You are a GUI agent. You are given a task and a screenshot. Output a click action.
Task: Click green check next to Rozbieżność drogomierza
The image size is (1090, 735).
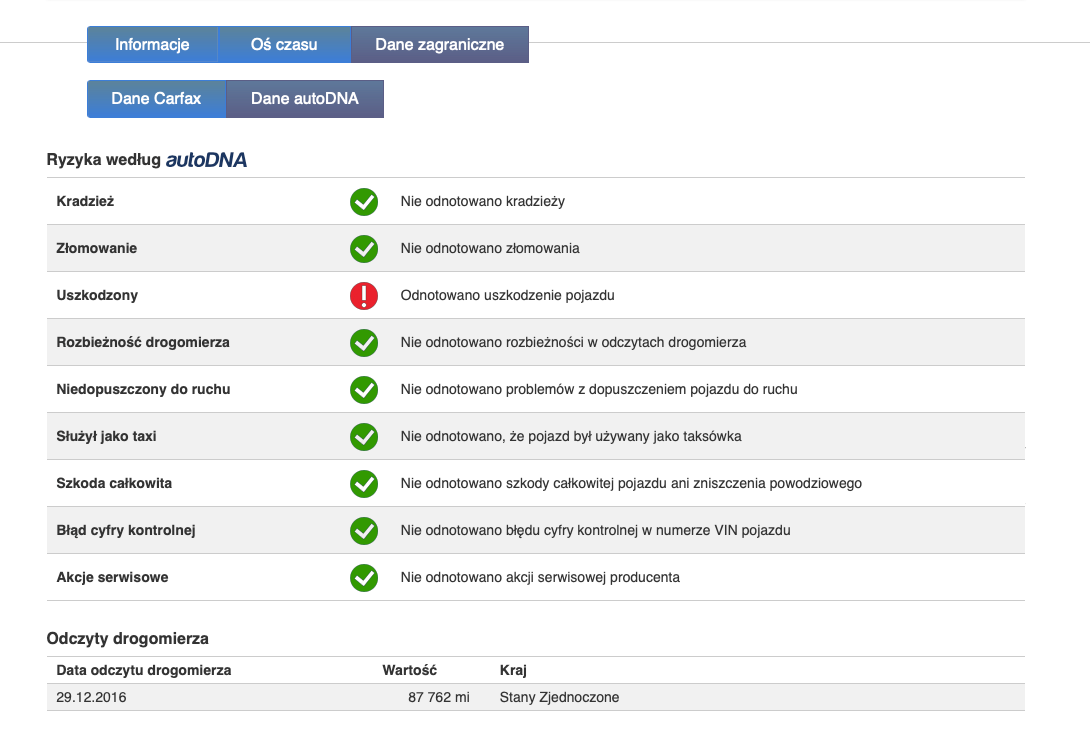[x=364, y=343]
